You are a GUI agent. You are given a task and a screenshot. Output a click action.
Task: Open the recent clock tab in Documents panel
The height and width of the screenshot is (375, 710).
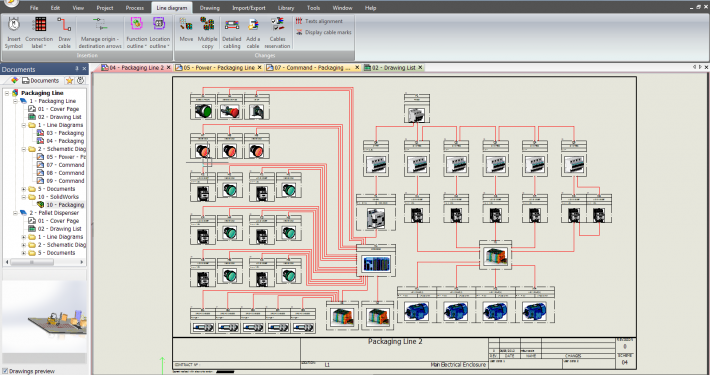tap(80, 80)
